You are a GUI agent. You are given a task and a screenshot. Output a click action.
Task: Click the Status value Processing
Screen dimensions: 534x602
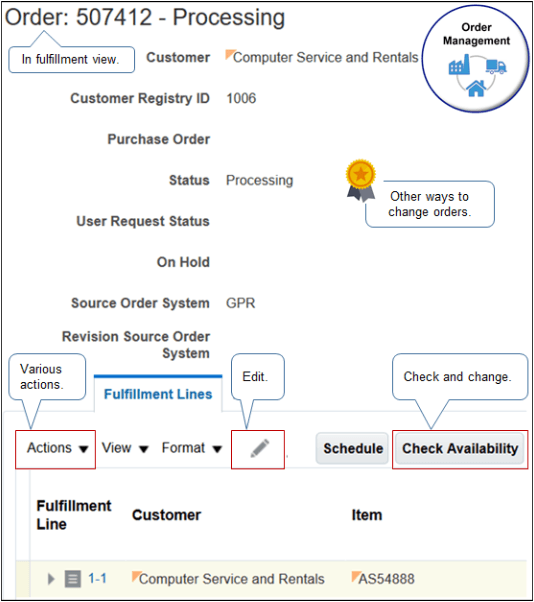(x=260, y=180)
